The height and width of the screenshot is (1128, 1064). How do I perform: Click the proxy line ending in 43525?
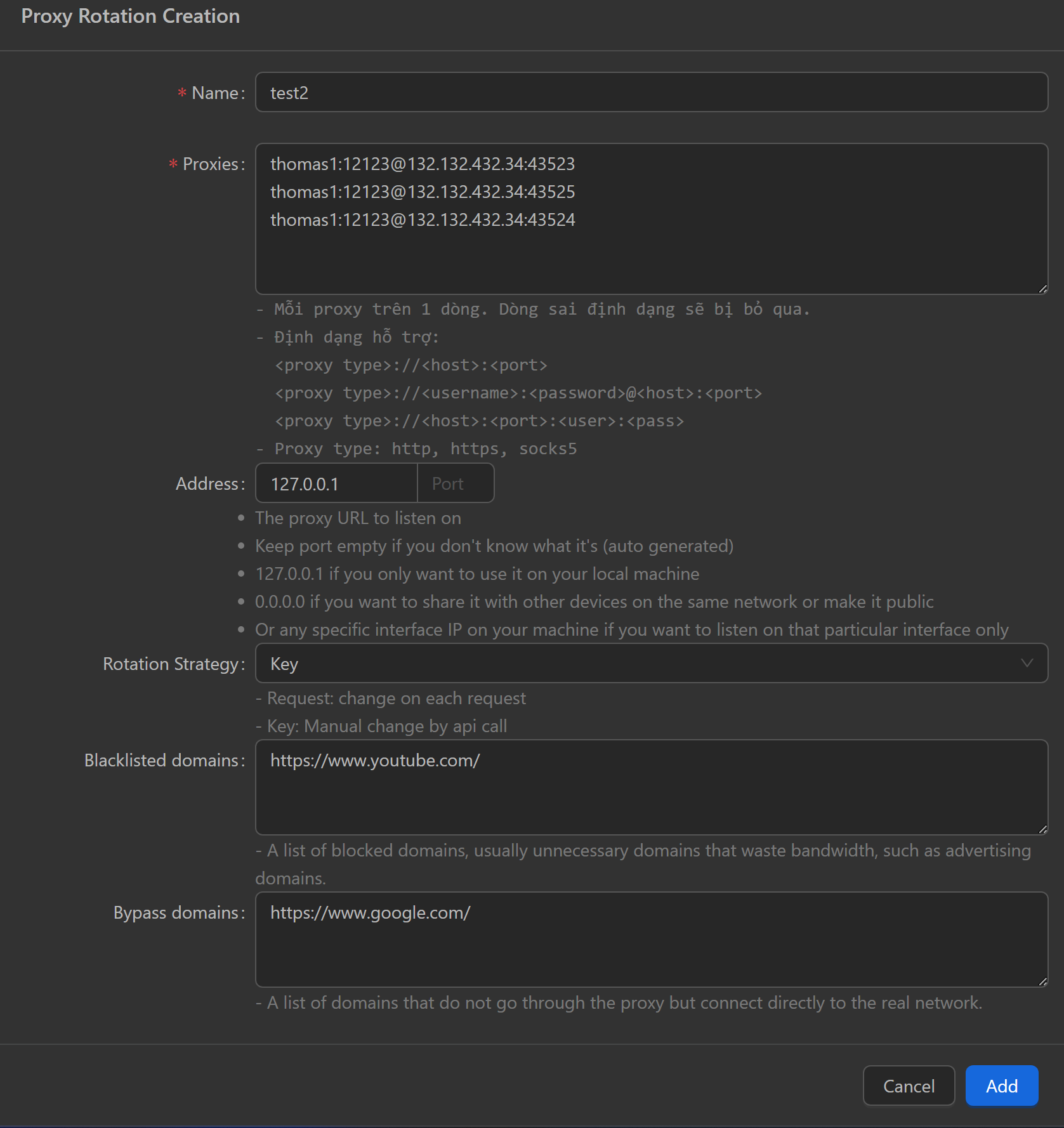(x=423, y=192)
